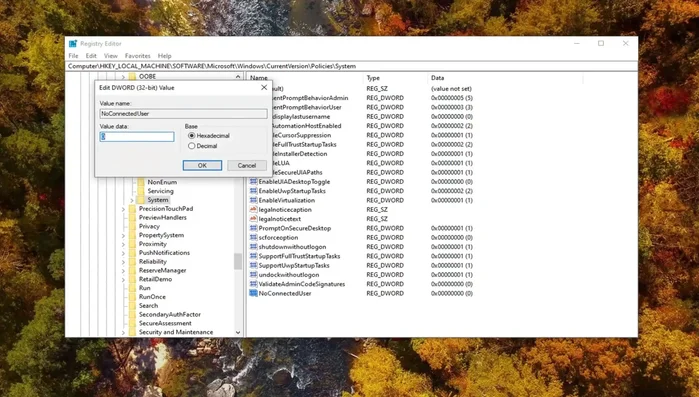Click the undockwithoutlogon DWORD icon

[x=253, y=274]
